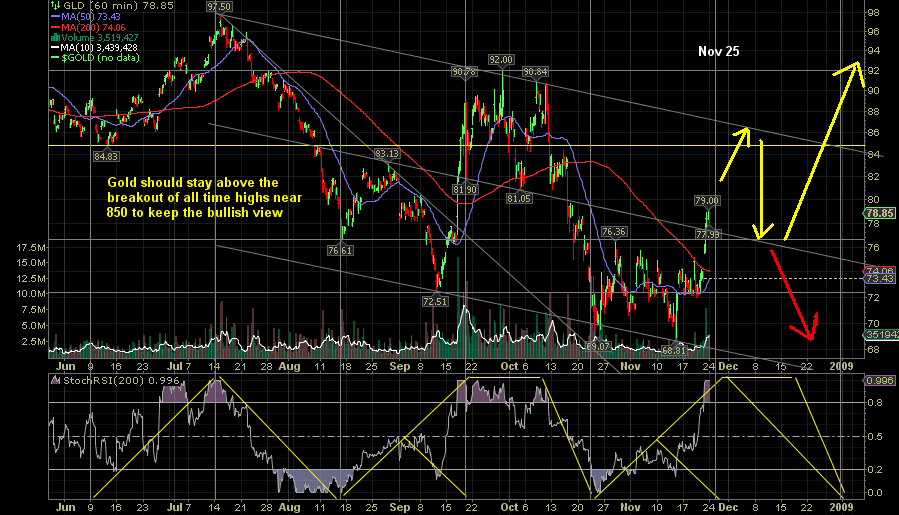
Task: Click the 77.93 price label
Action: click(x=708, y=234)
